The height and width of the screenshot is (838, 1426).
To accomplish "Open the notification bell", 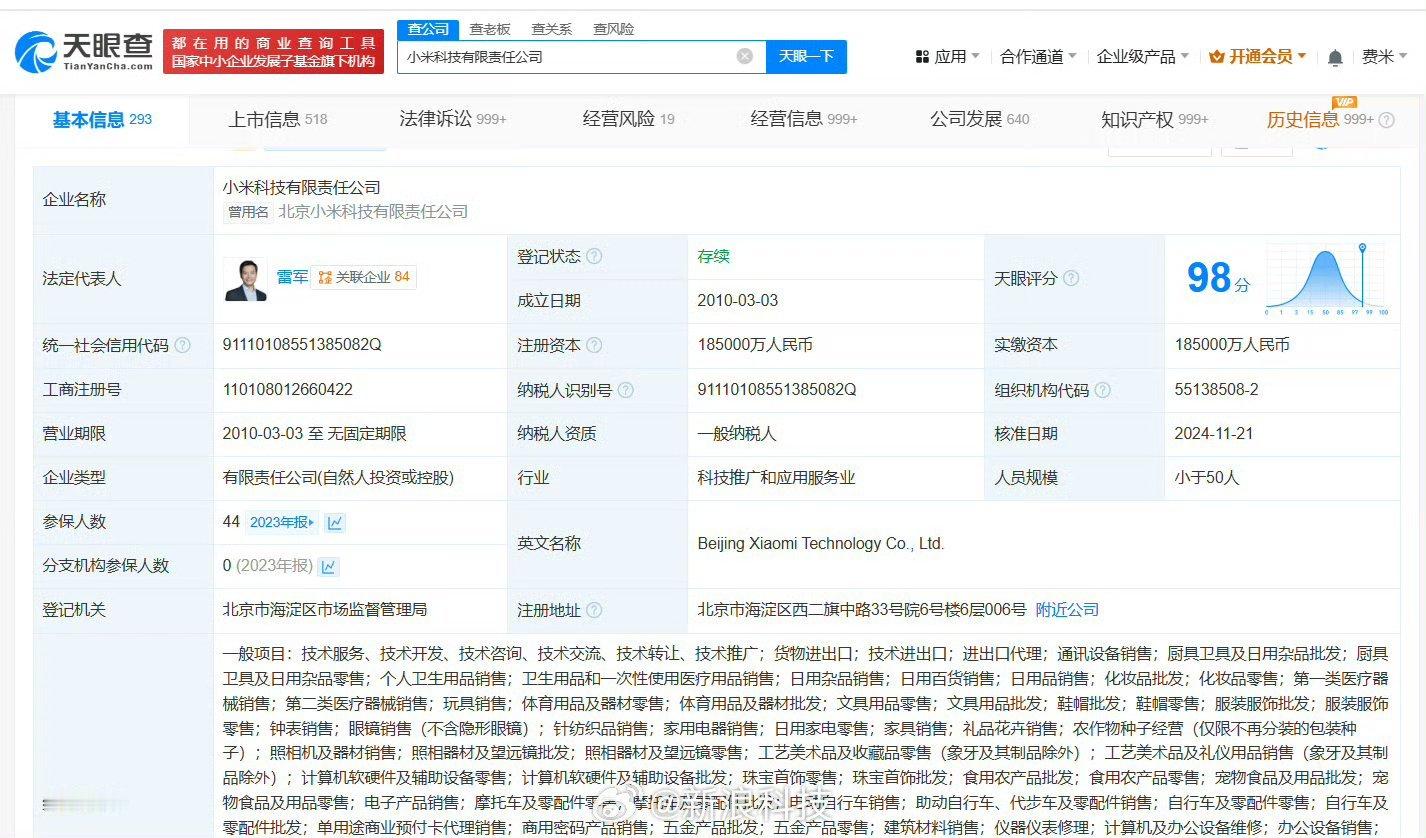I will 1335,57.
